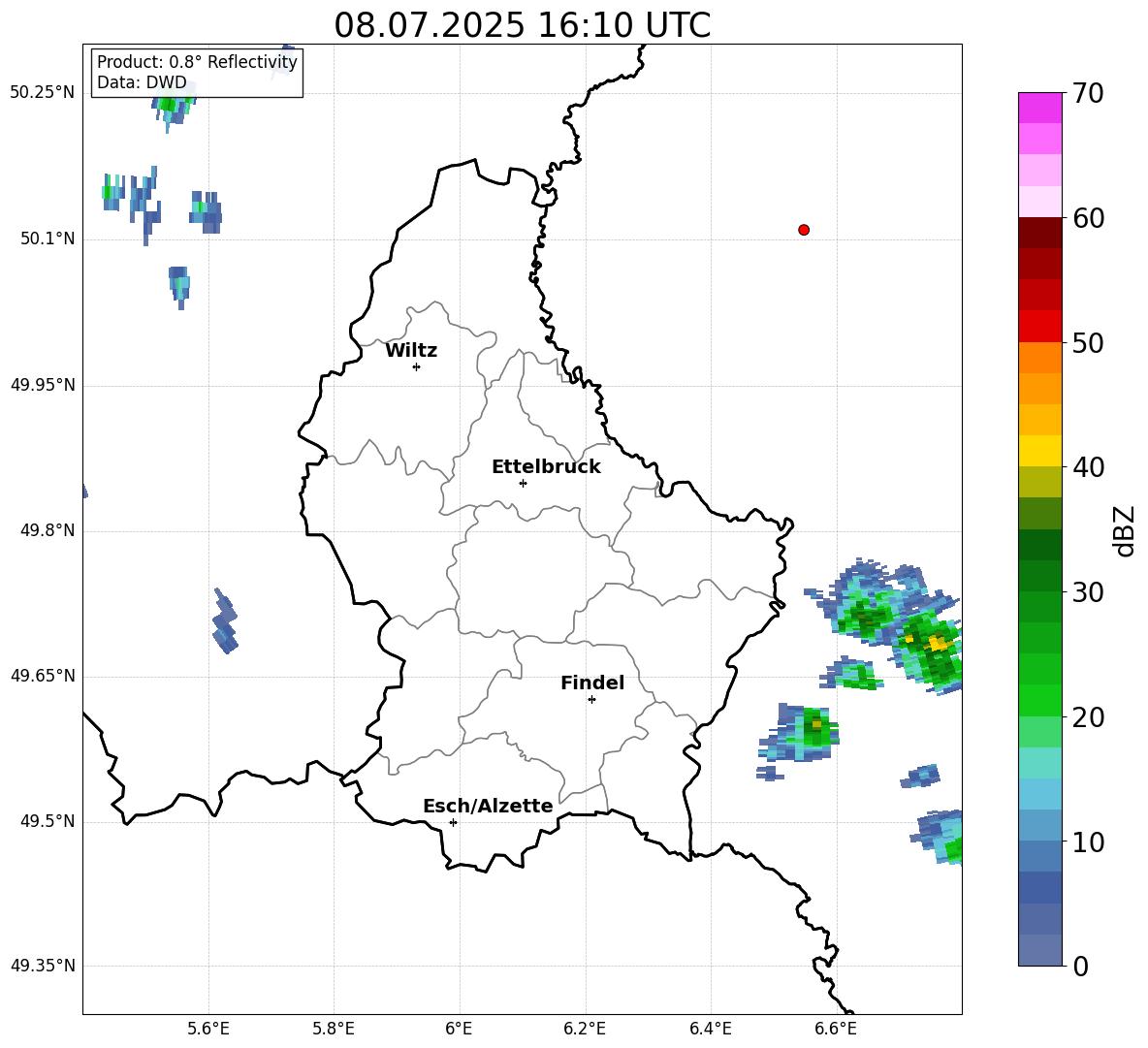The image size is (1148, 1048).
Task: Click the 60 tick on colorbar
Action: (x=1088, y=218)
